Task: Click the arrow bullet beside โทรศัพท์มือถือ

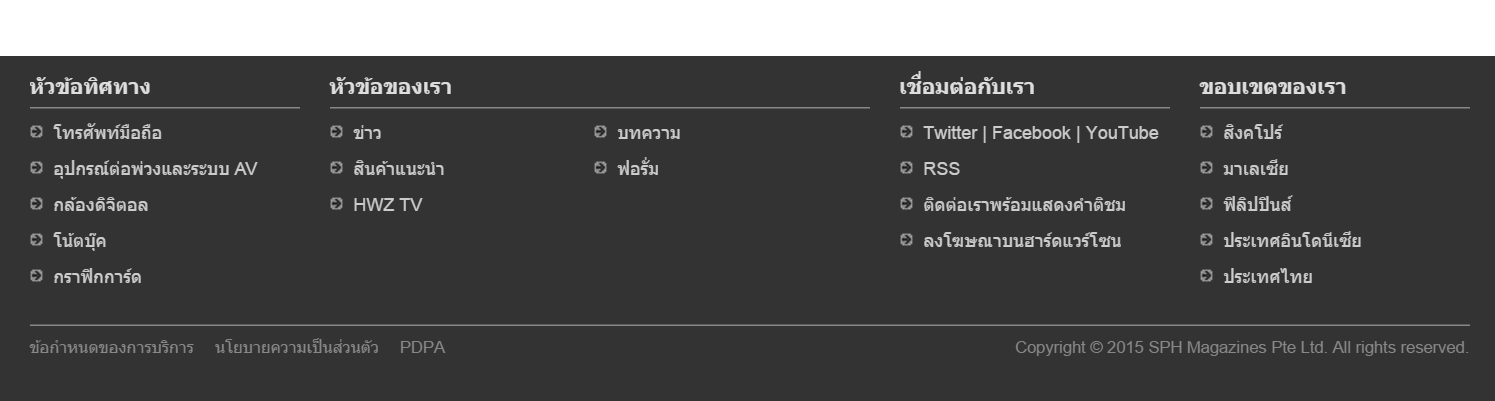Action: tap(36, 132)
